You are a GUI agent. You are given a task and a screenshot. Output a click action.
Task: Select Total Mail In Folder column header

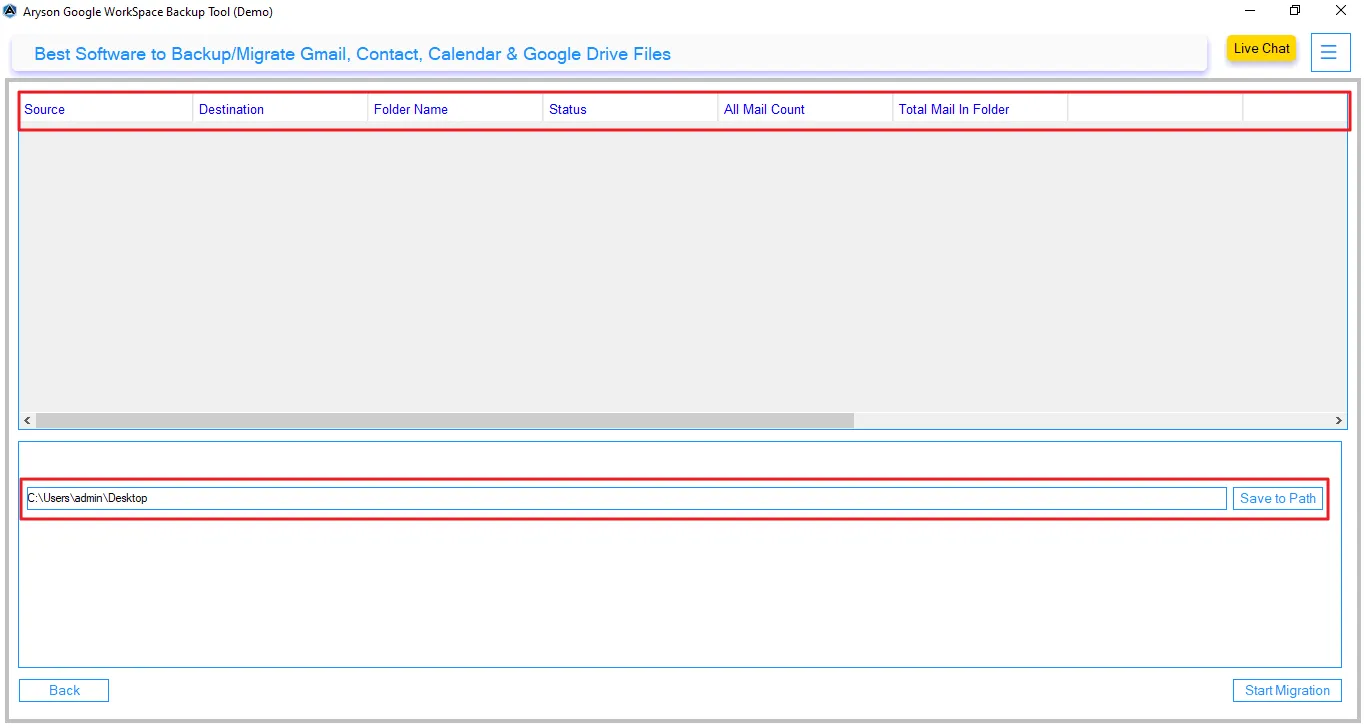point(953,109)
